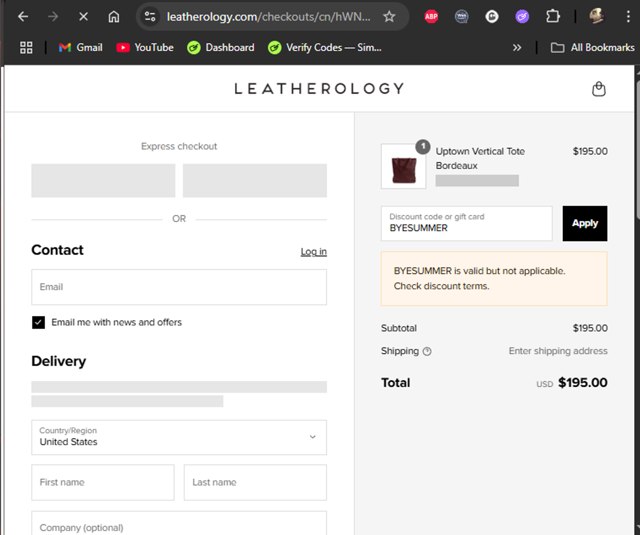The height and width of the screenshot is (535, 640).
Task: Click the 'Express checkout' label
Action: (x=179, y=147)
